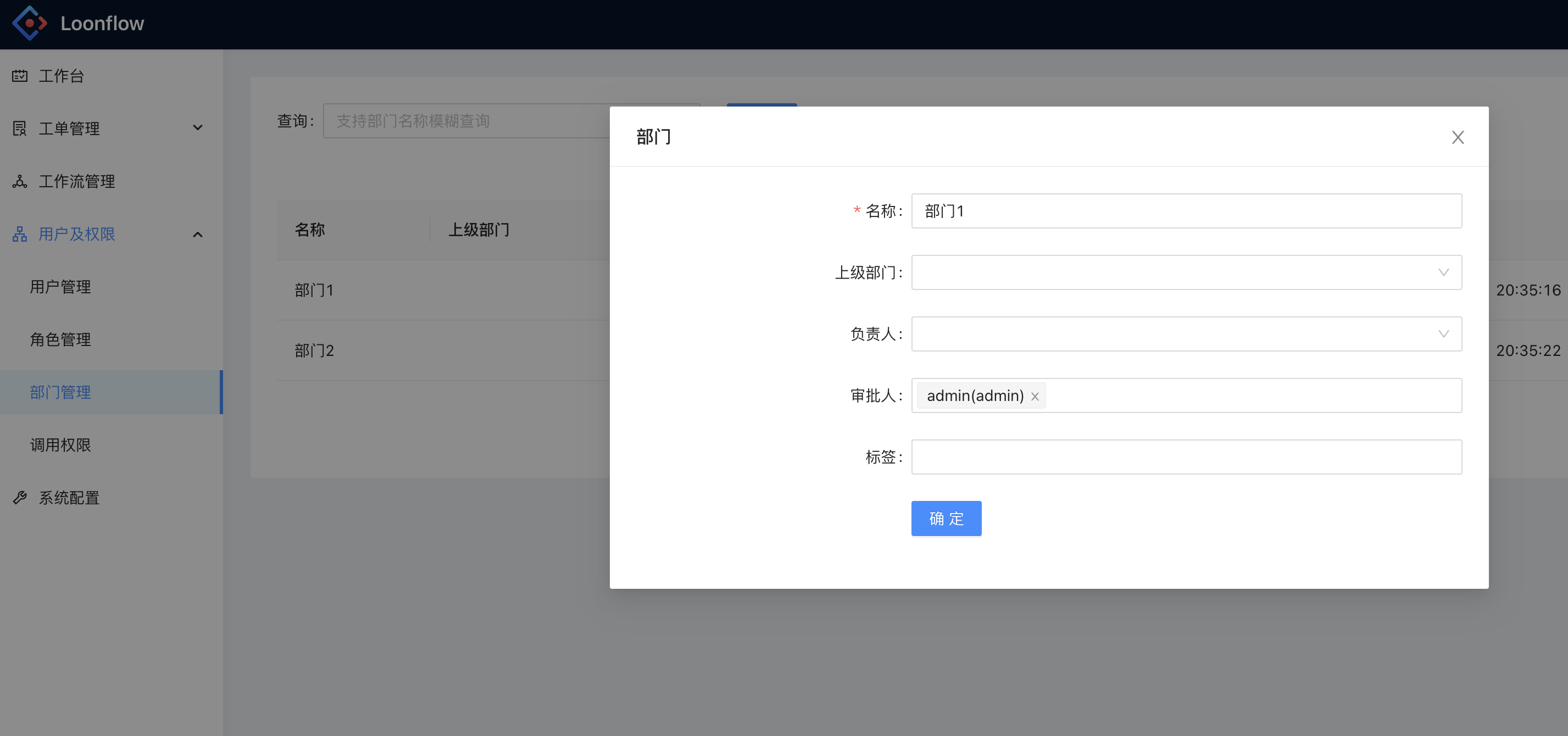Click the department search query field
The image size is (1568, 736).
(x=466, y=121)
